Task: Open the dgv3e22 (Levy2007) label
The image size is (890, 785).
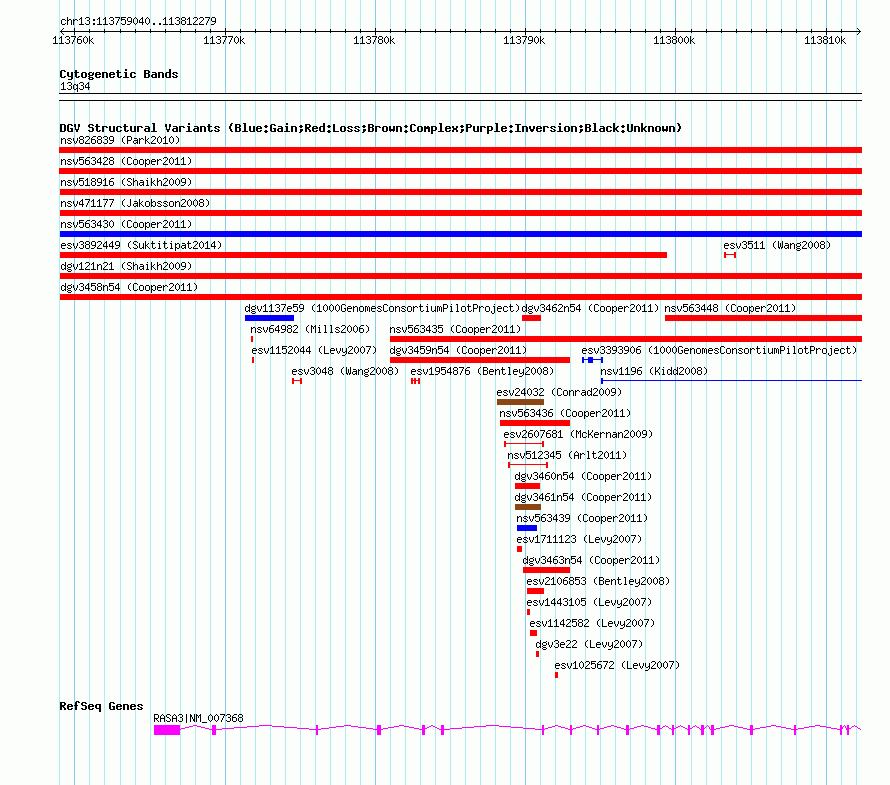Action: coord(589,644)
